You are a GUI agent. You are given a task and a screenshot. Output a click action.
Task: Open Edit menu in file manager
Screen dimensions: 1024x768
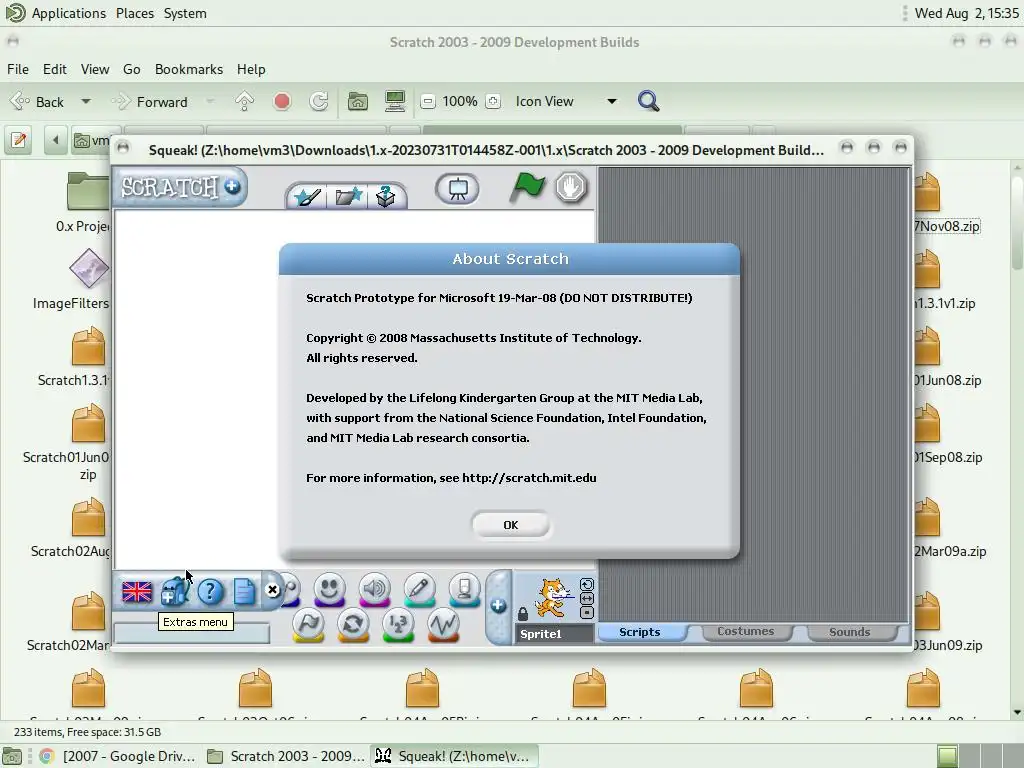coord(55,69)
